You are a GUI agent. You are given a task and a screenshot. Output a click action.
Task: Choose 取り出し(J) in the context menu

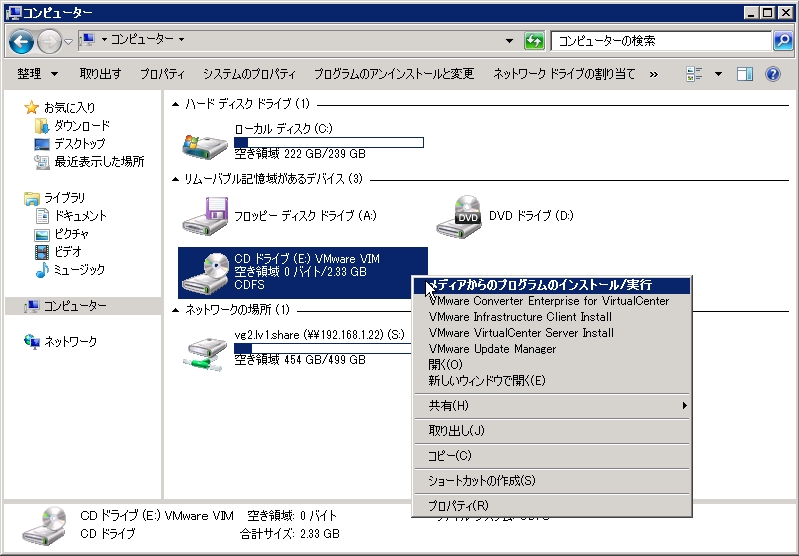tap(552, 431)
